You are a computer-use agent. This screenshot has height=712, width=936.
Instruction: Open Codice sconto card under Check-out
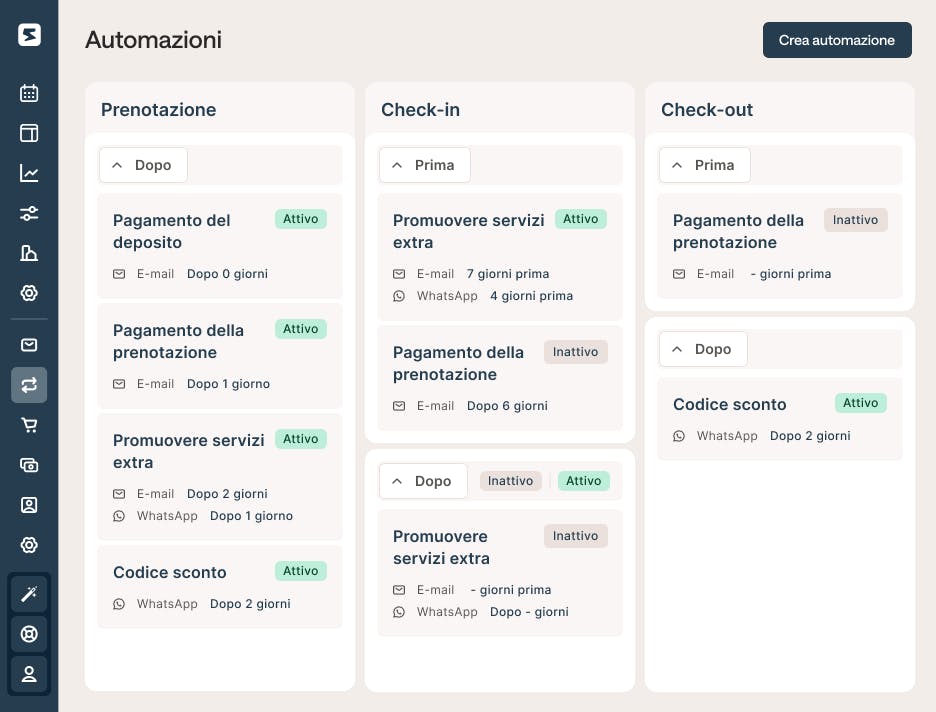tap(780, 418)
